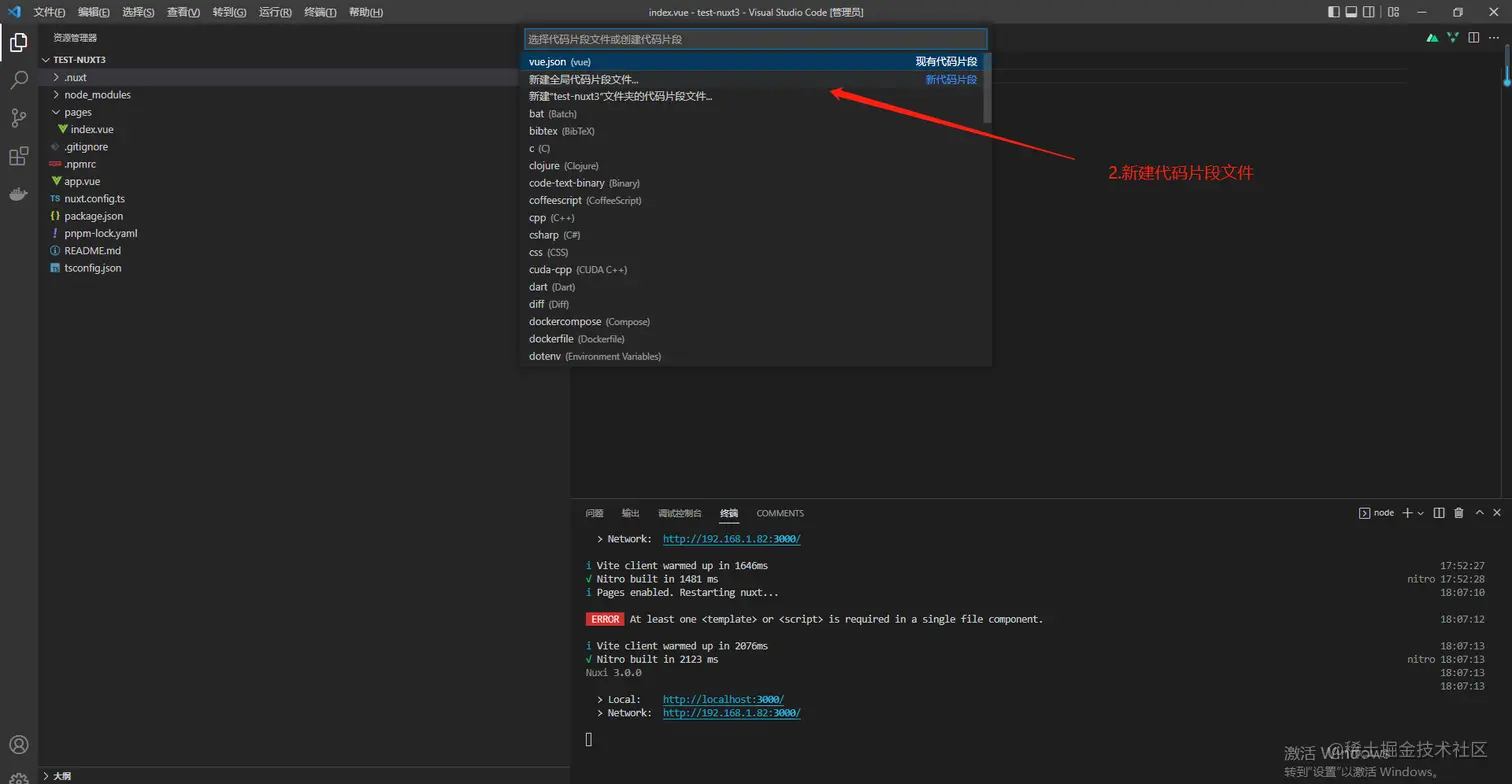Open the 选择(S) menu
This screenshot has width=1512, height=784.
(x=138, y=12)
